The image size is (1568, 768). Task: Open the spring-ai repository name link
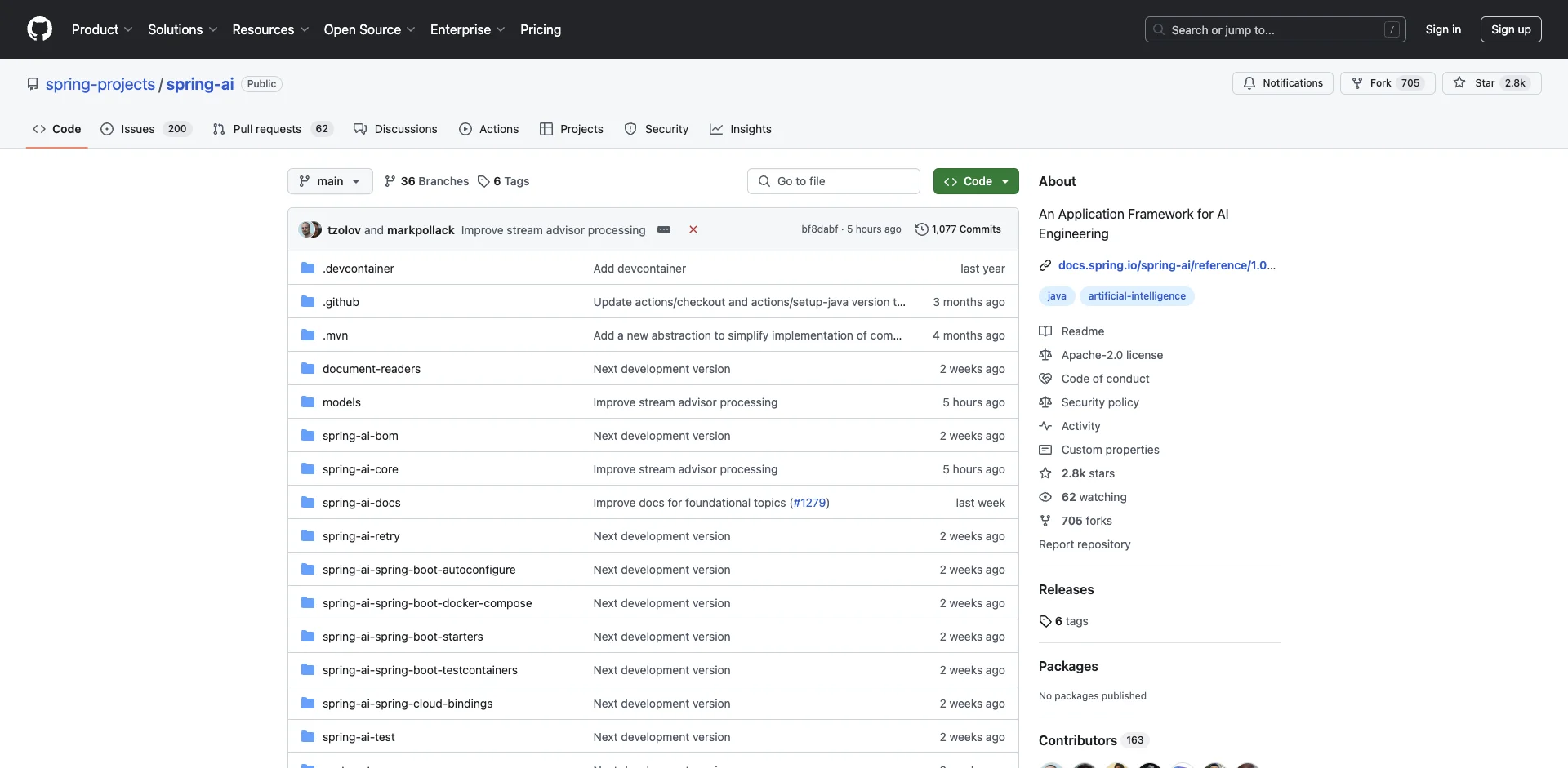click(x=200, y=84)
